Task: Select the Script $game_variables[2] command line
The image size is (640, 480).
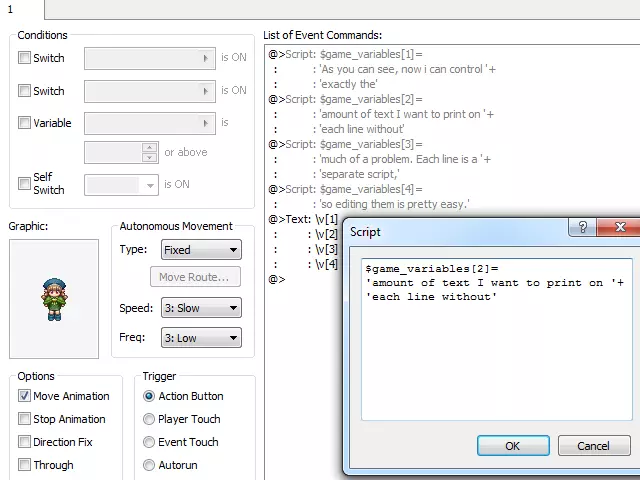Action: (x=345, y=99)
